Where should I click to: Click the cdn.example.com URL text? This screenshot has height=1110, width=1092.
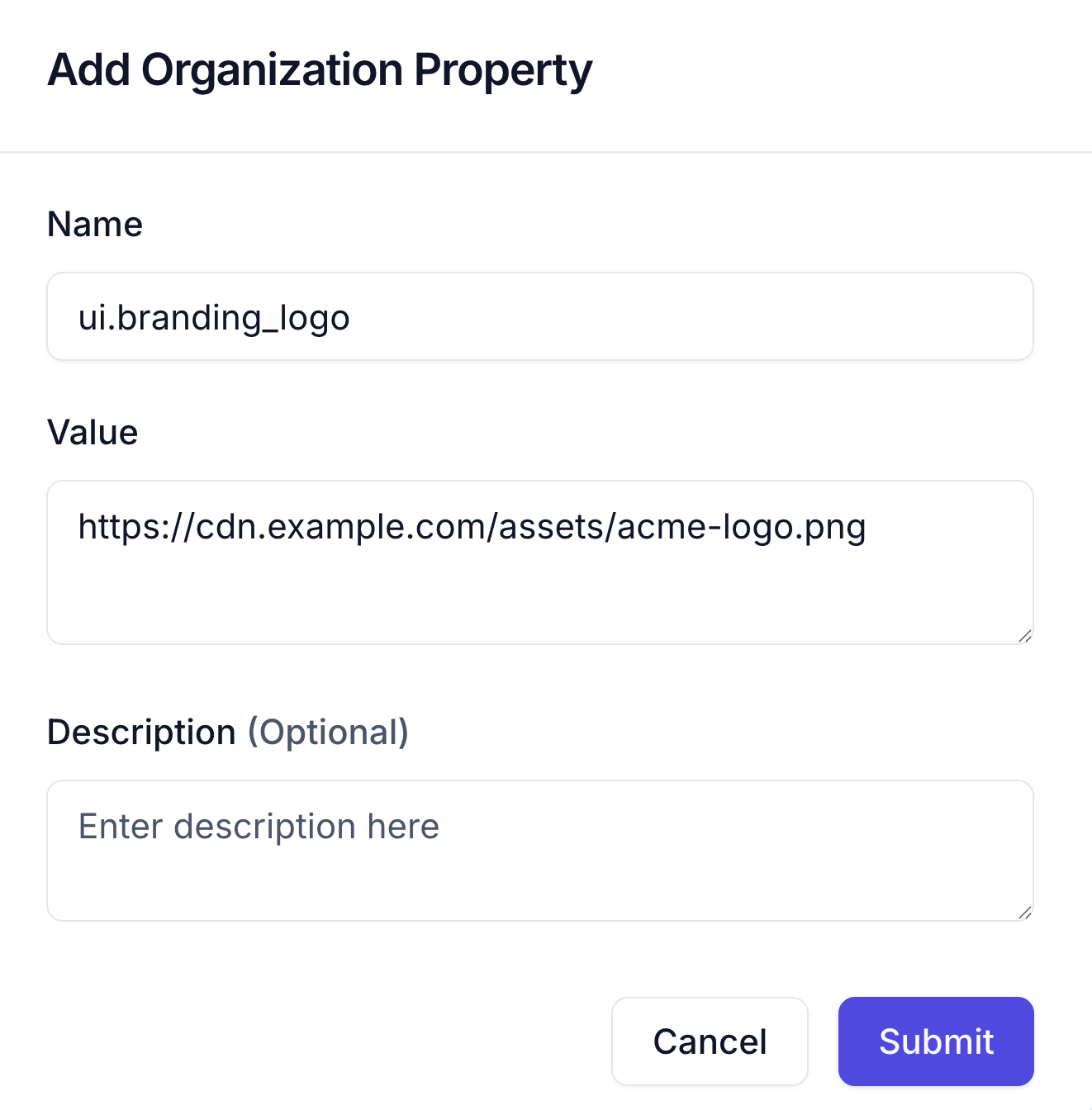471,527
